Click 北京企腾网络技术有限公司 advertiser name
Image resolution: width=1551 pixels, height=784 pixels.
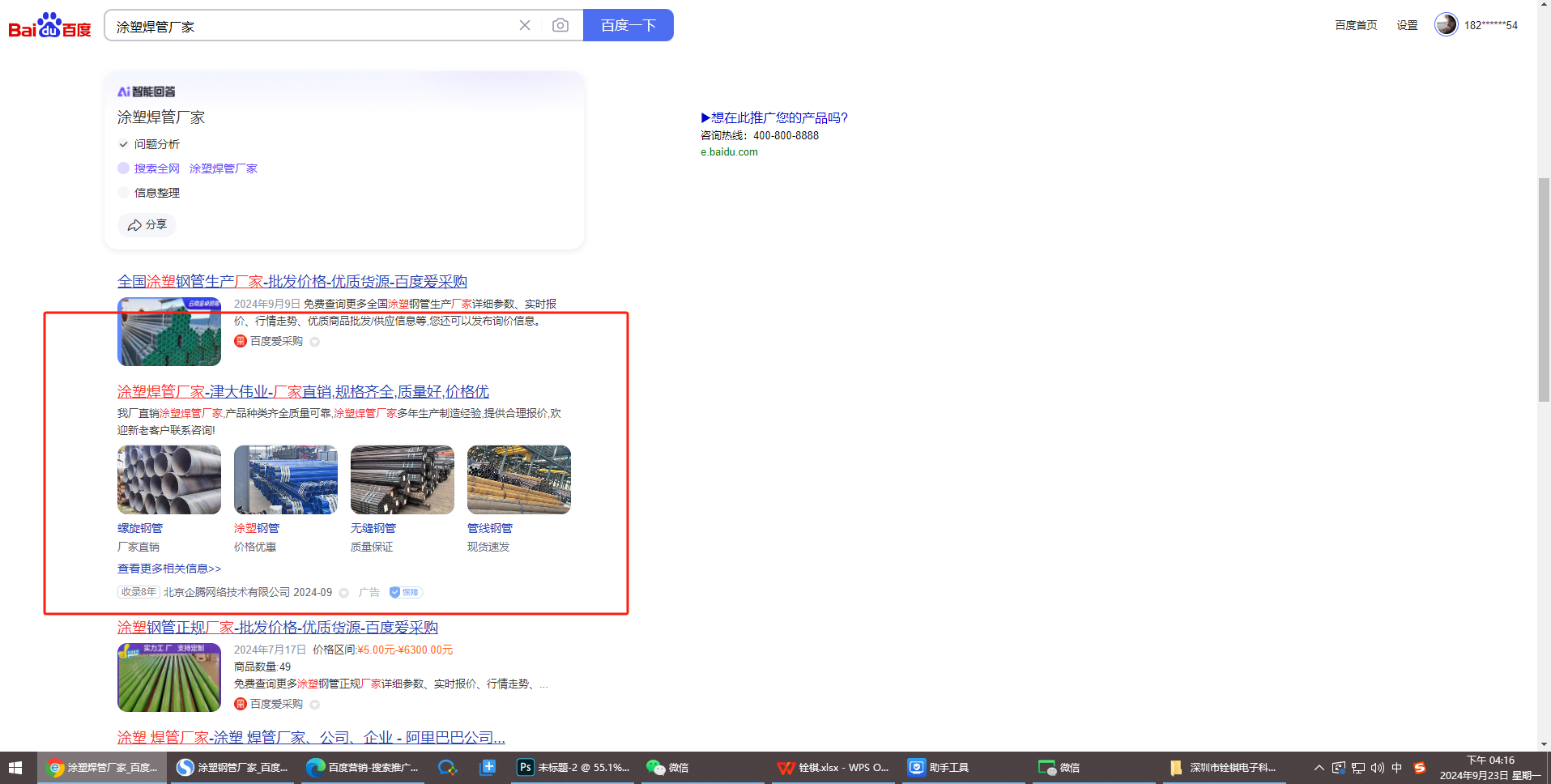(x=227, y=592)
